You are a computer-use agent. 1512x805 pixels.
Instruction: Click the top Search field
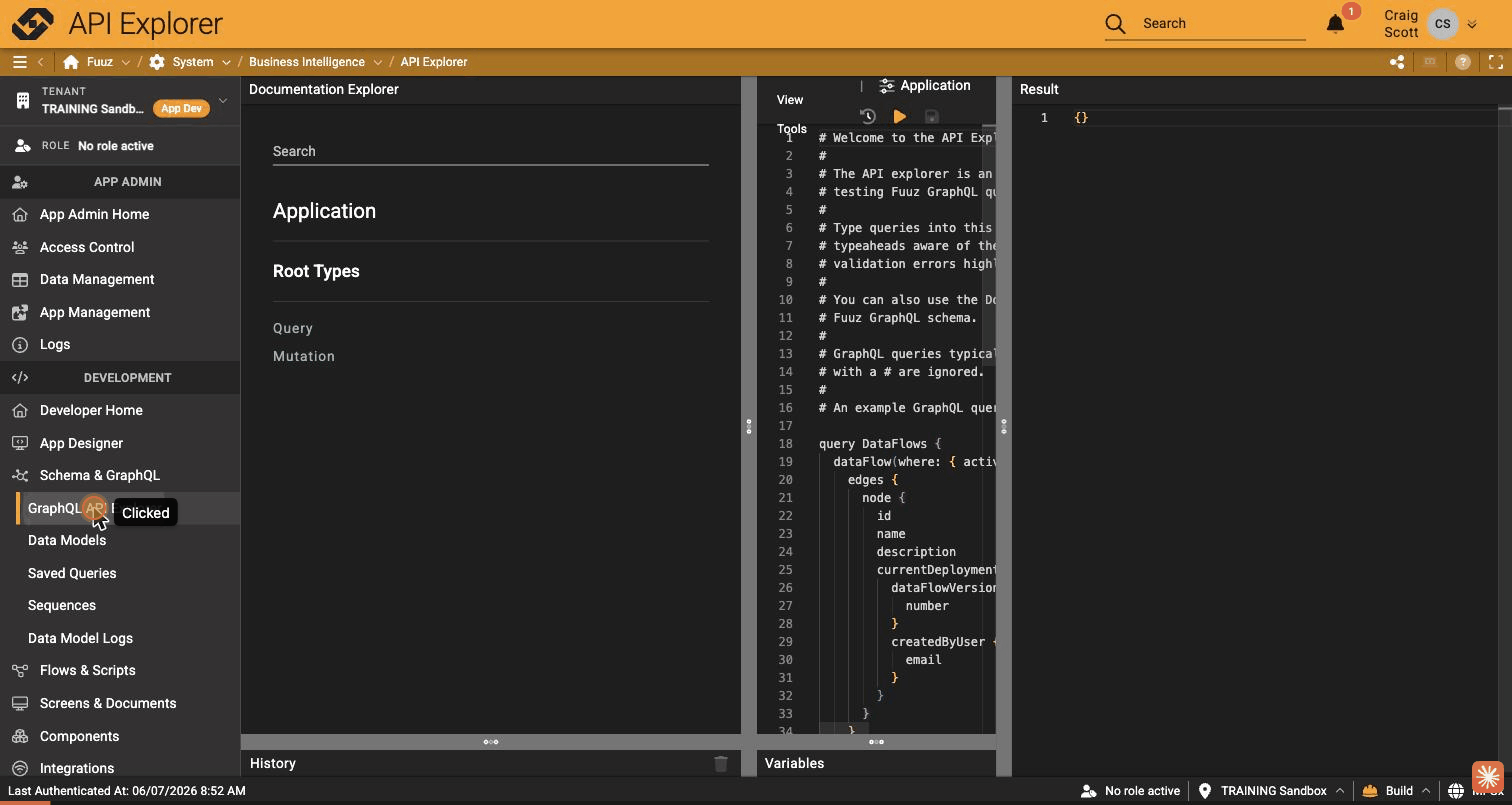[1223, 24]
